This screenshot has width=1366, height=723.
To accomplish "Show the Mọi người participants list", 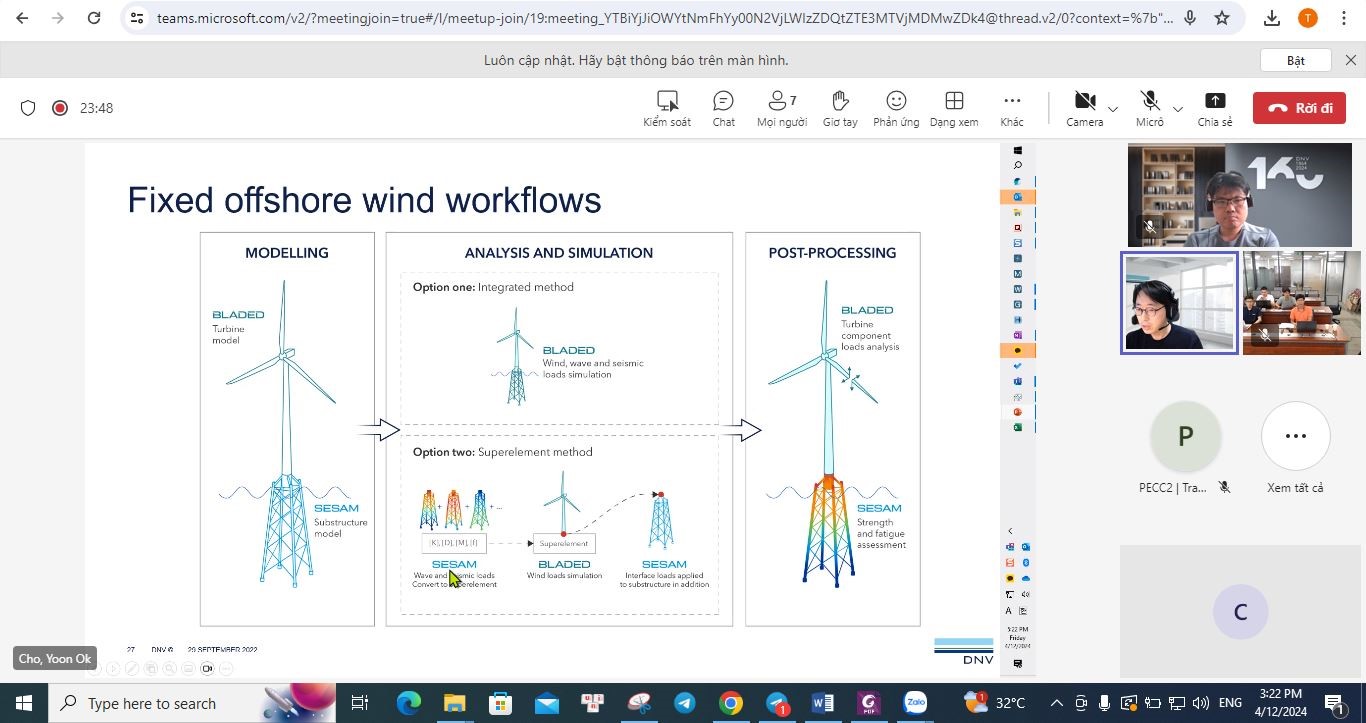I will (781, 109).
